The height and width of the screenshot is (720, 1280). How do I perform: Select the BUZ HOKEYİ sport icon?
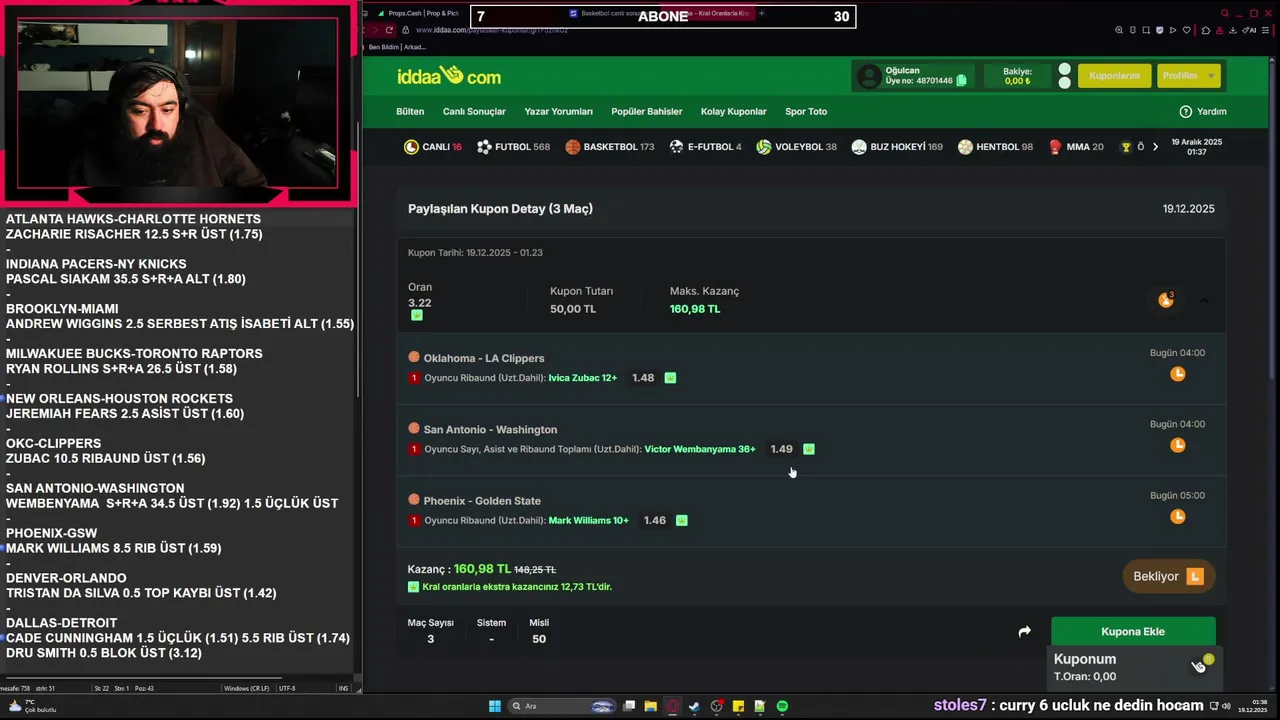point(859,147)
